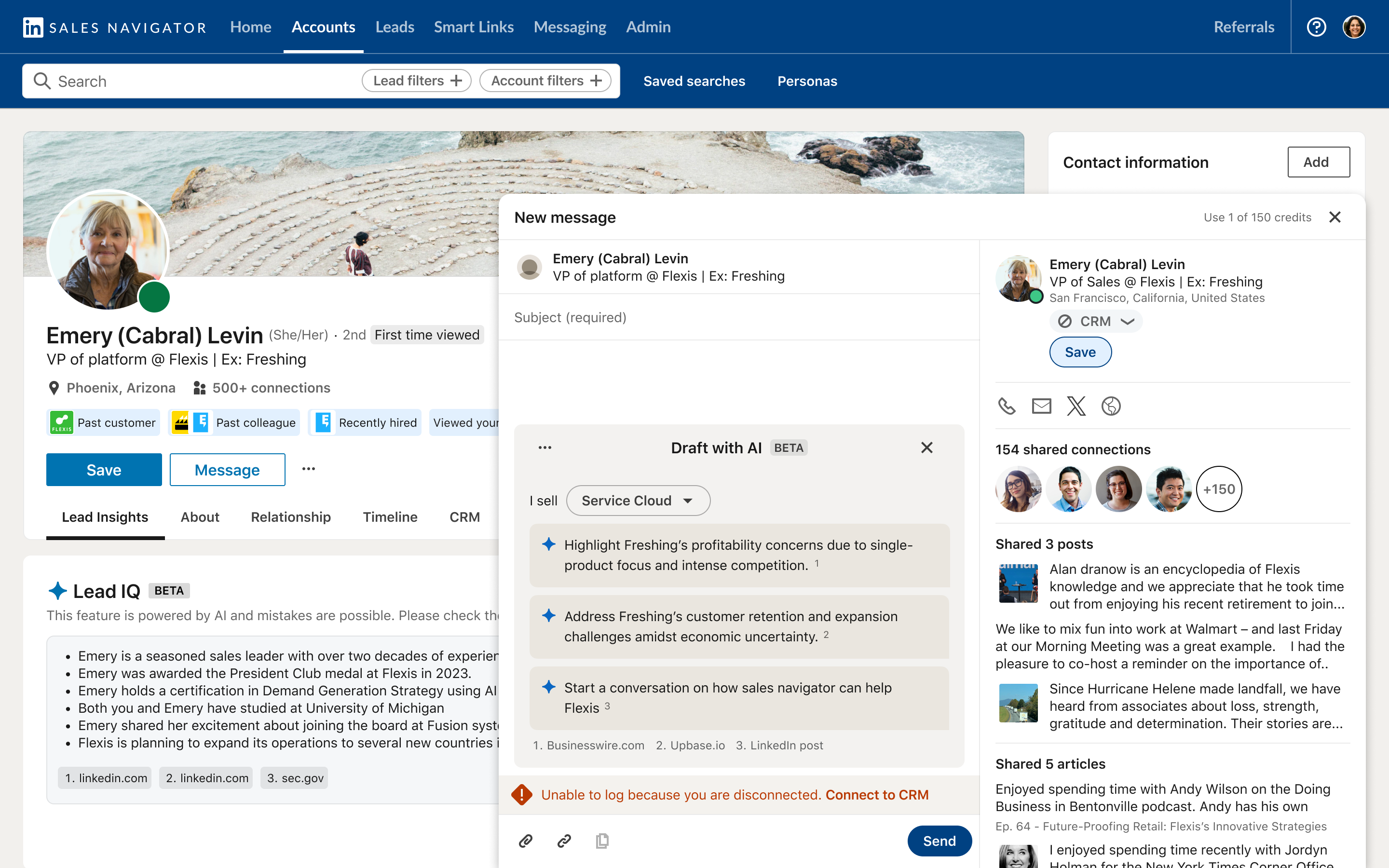Click the copy message icon
Screen dimensions: 1389x868
pos(602,841)
